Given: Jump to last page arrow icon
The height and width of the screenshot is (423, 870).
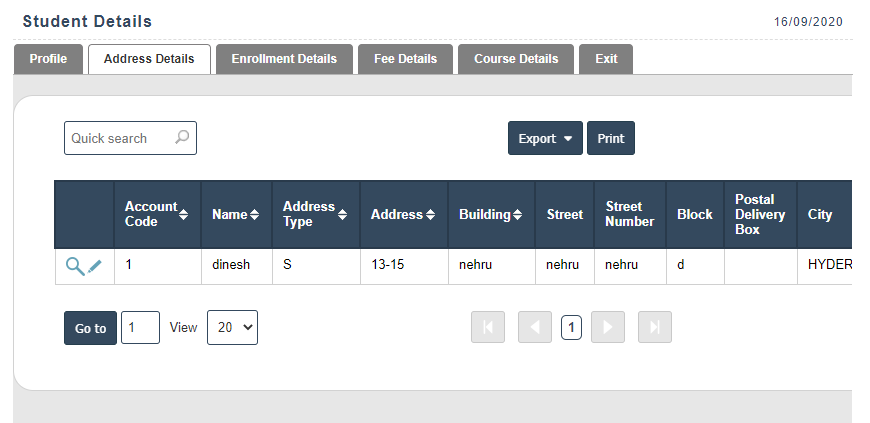Looking at the screenshot, I should point(654,328).
